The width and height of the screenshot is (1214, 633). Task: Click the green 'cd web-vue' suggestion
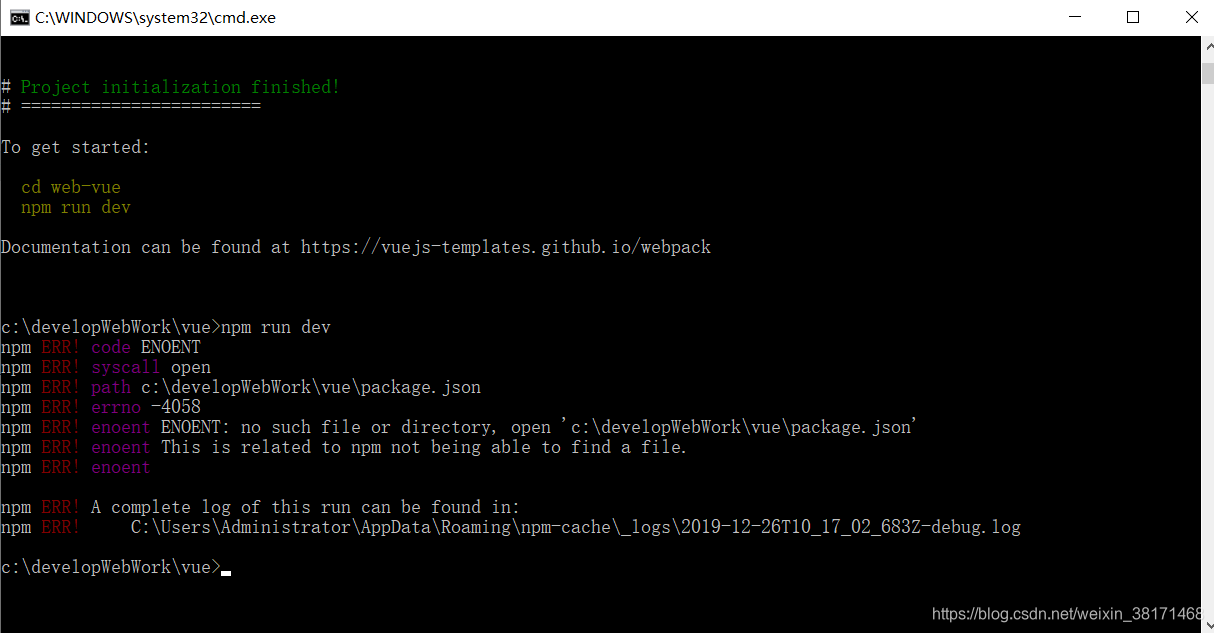71,187
